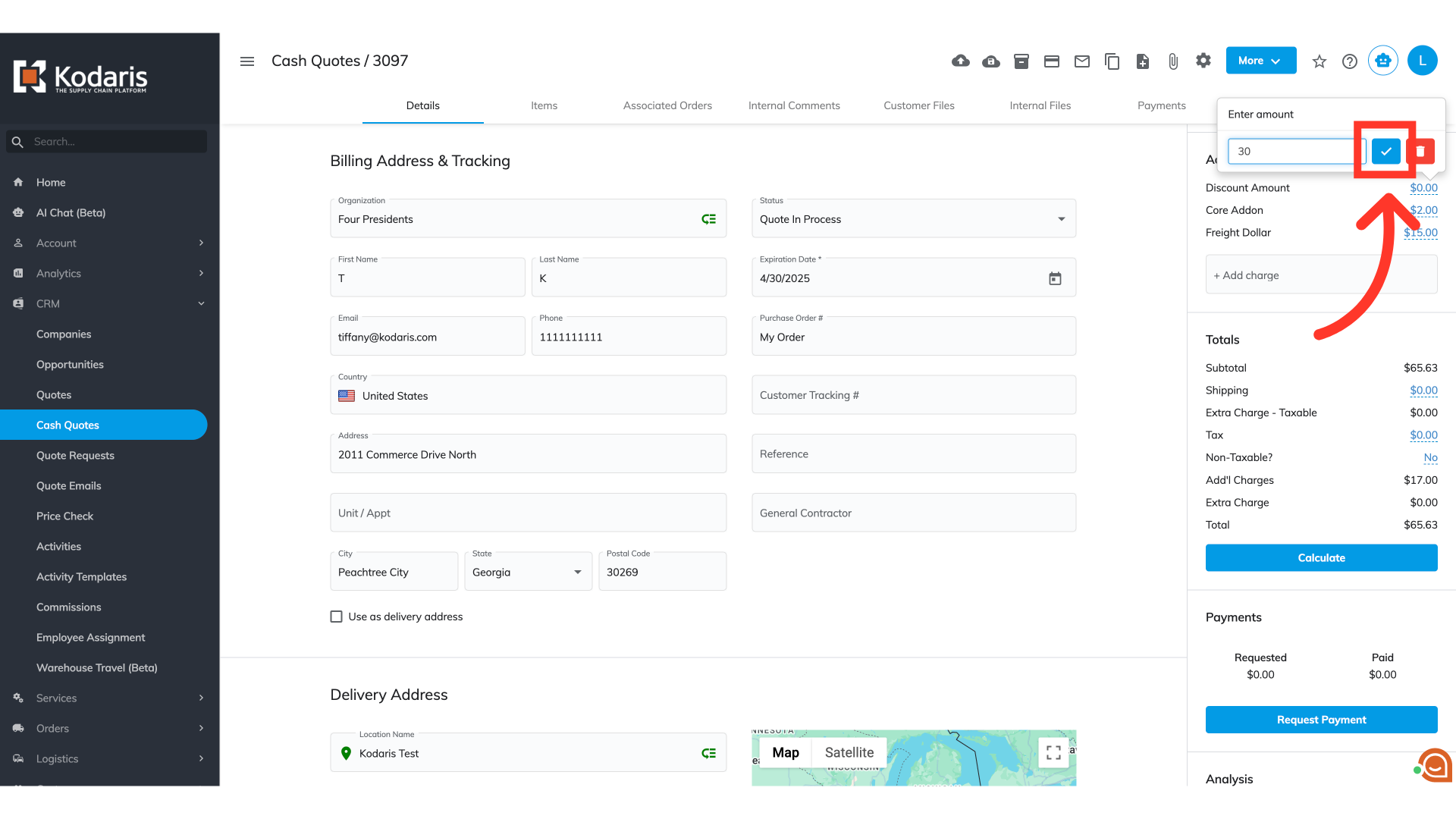Open the credit card payment icon
This screenshot has height=819, width=1456.
(x=1052, y=61)
